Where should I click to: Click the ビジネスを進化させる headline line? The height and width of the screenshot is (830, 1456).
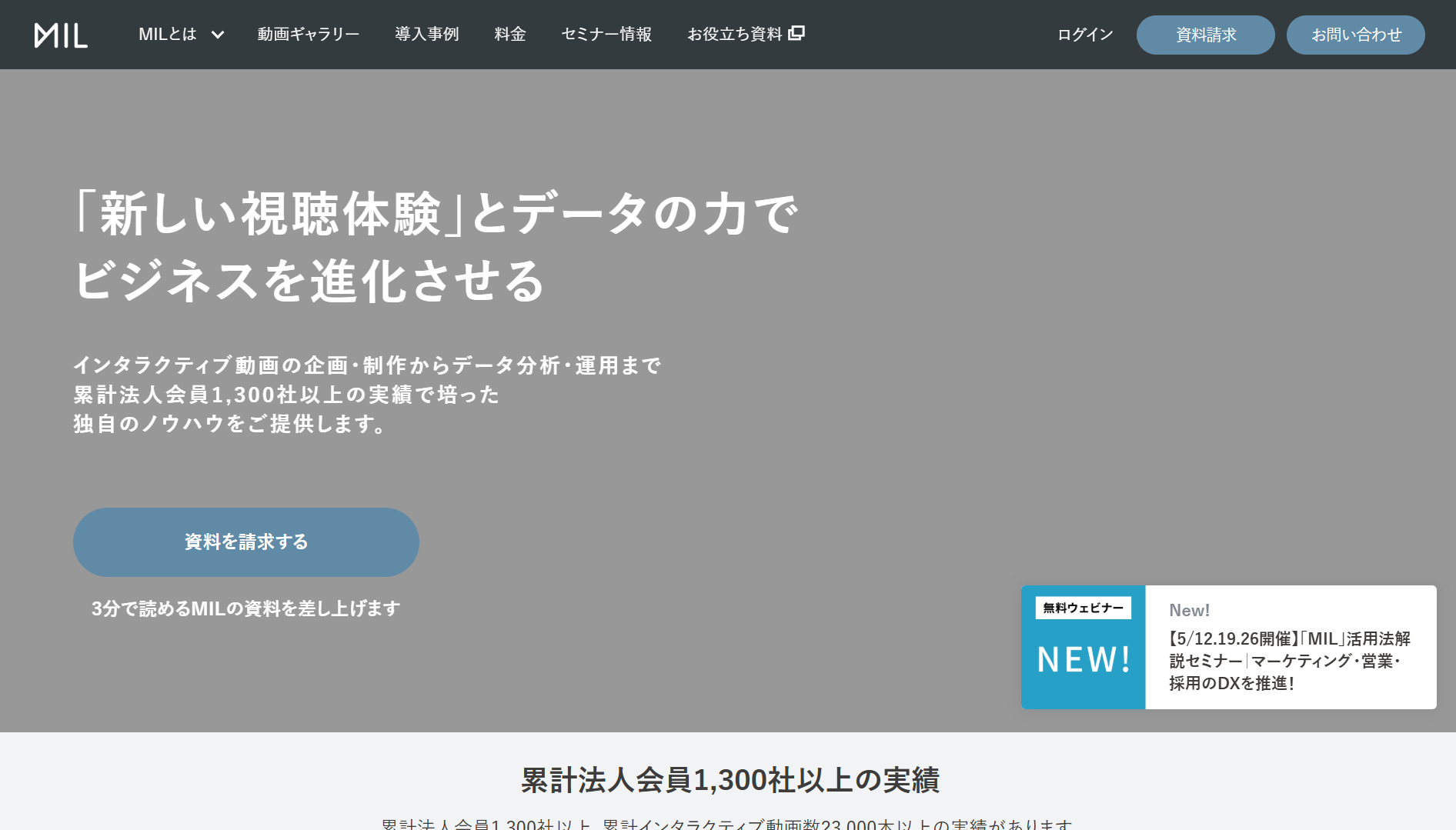[309, 280]
